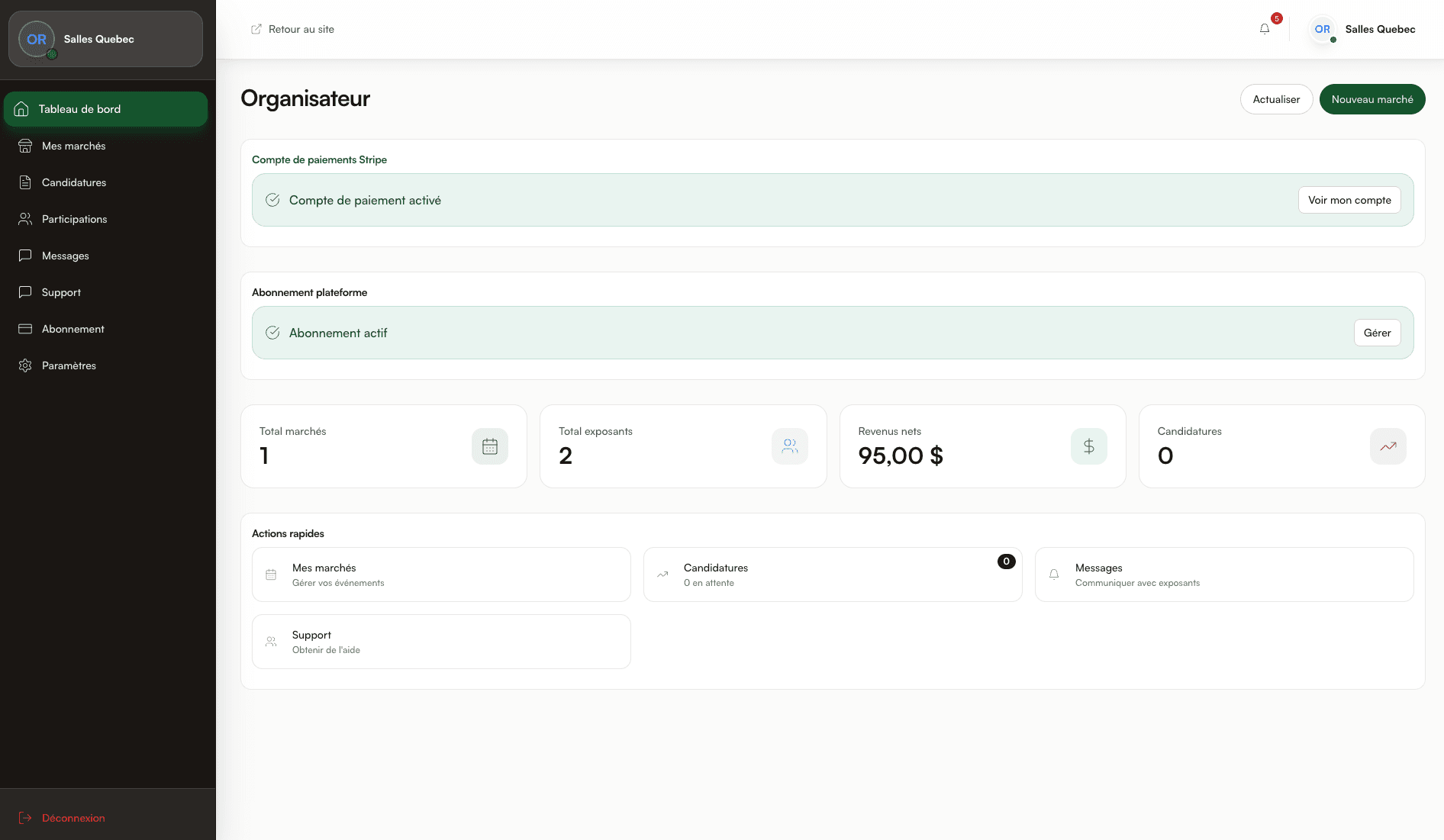Open the Candidatures en attente quick action
This screenshot has height=840, width=1444.
[x=832, y=574]
